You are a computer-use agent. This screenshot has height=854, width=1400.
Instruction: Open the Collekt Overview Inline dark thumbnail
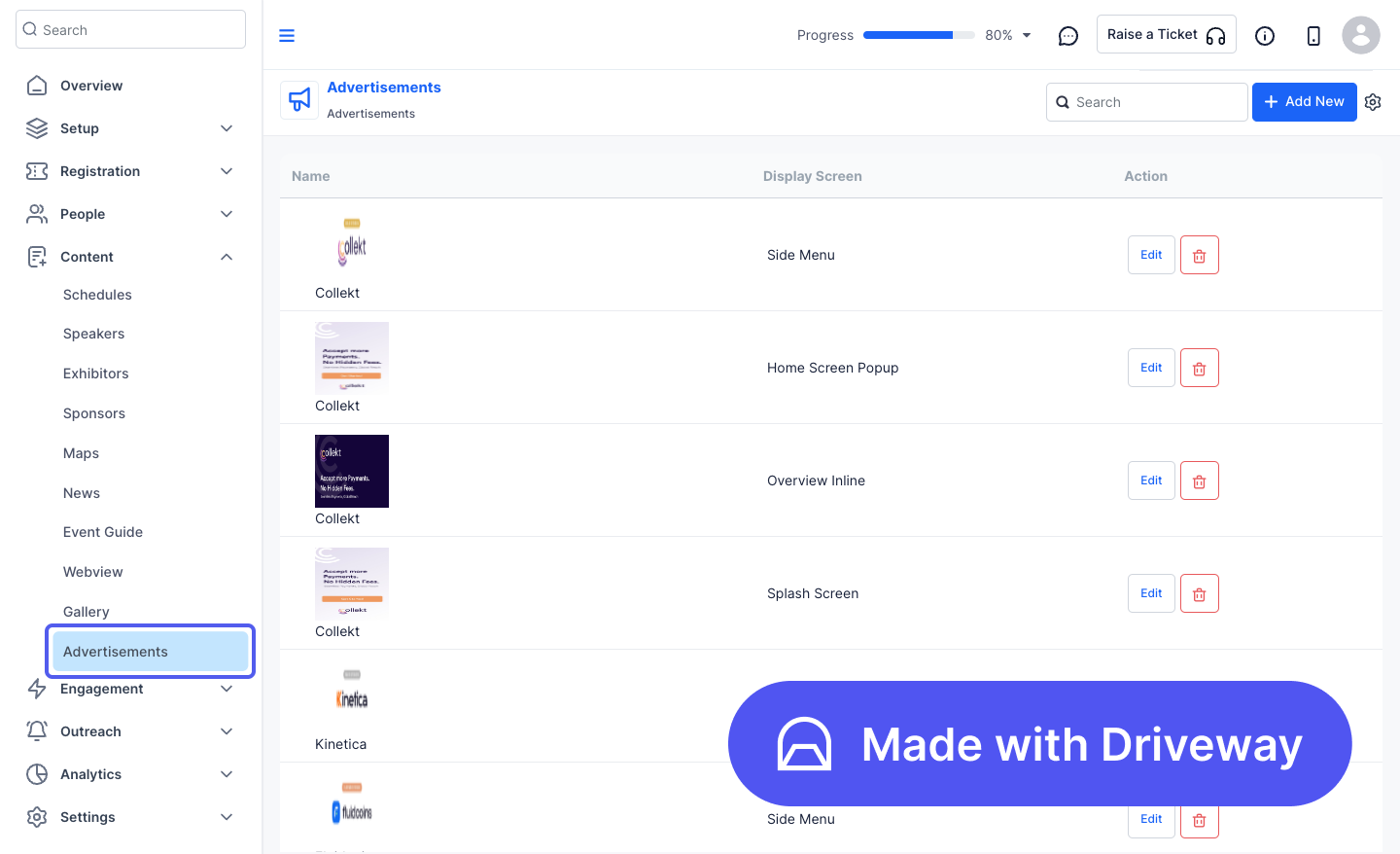click(352, 471)
